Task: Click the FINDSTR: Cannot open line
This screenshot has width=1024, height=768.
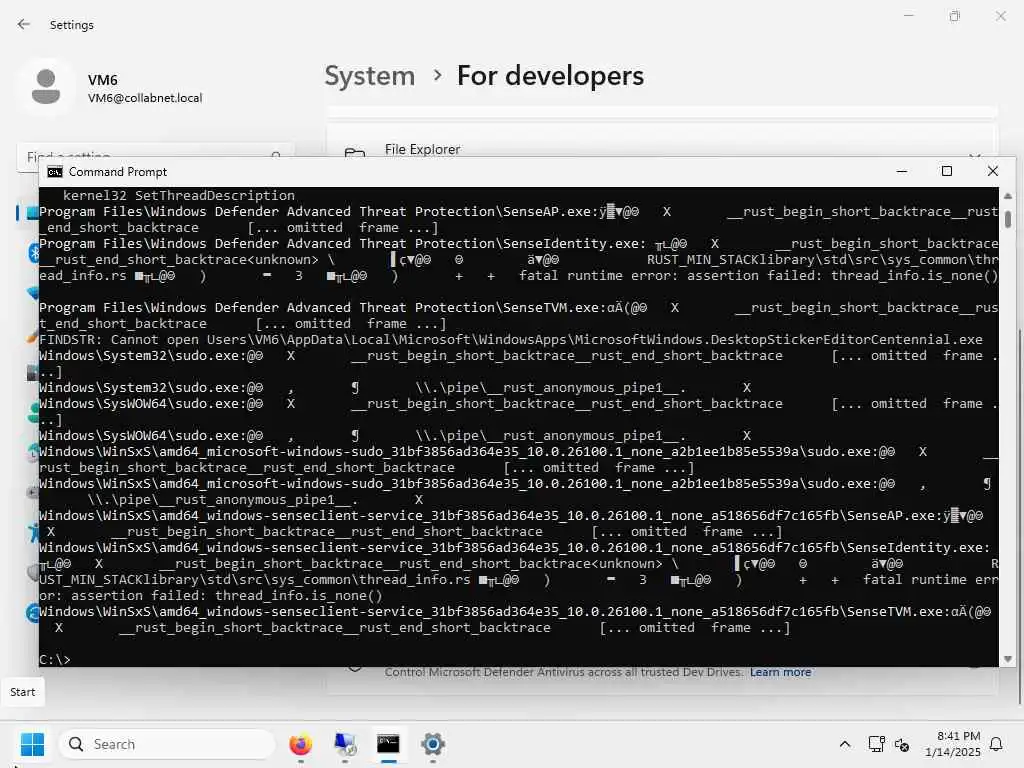Action: pos(511,340)
